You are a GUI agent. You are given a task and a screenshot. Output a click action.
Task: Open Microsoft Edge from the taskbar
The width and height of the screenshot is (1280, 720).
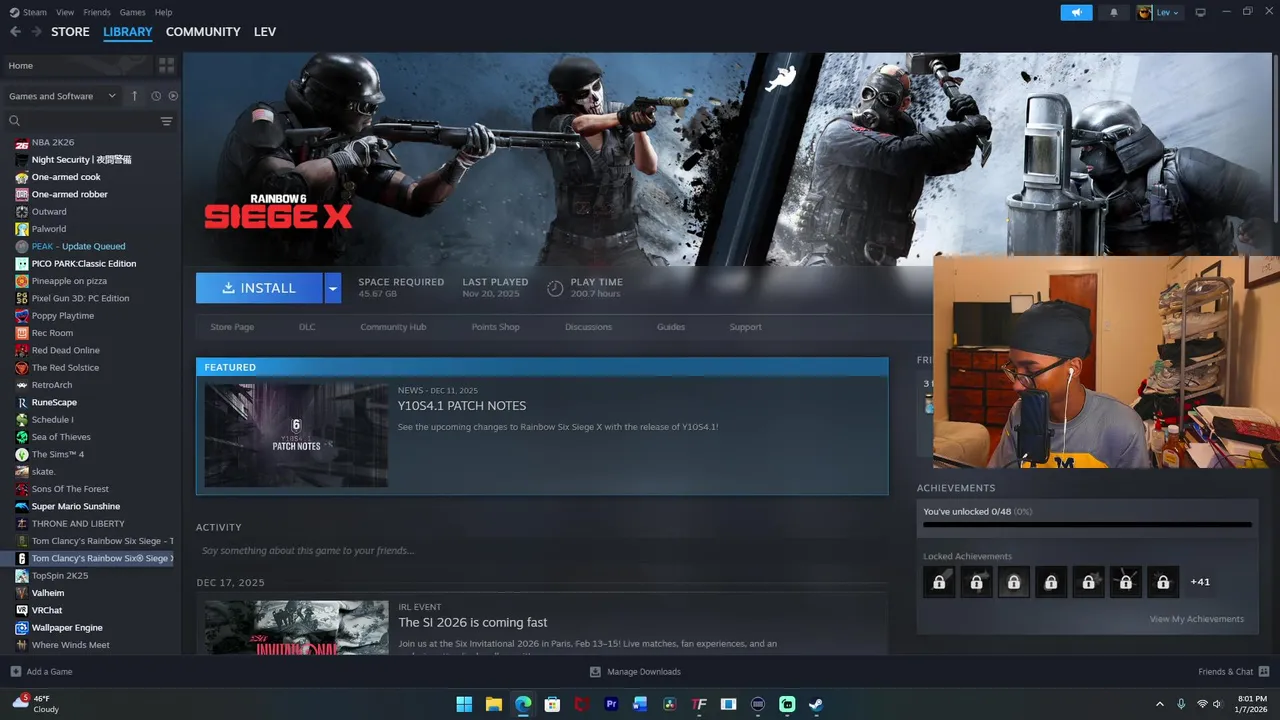(523, 704)
